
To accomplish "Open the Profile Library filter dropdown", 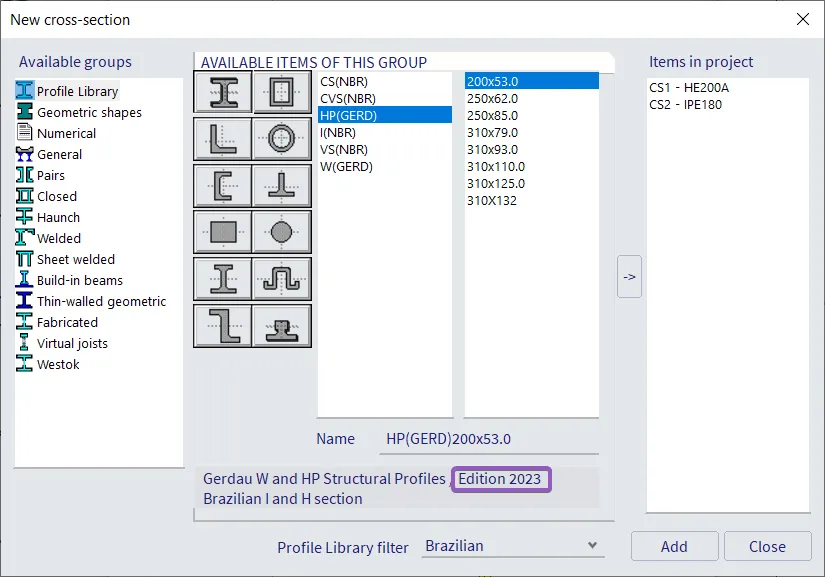I will point(512,546).
